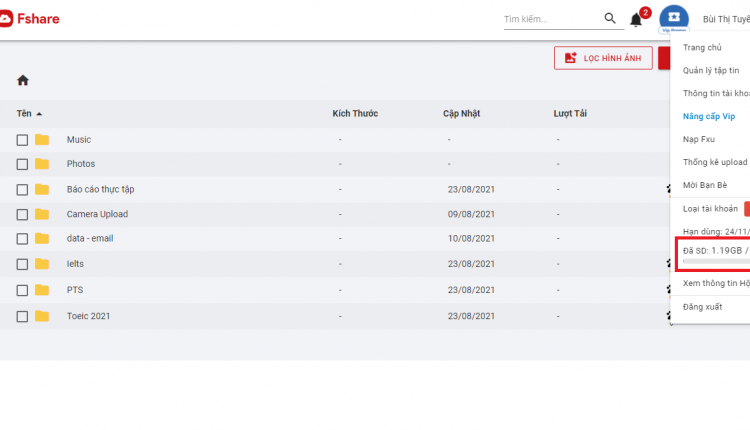The width and height of the screenshot is (750, 430).
Task: Check the data - email checkbox
Action: pyautogui.click(x=22, y=239)
